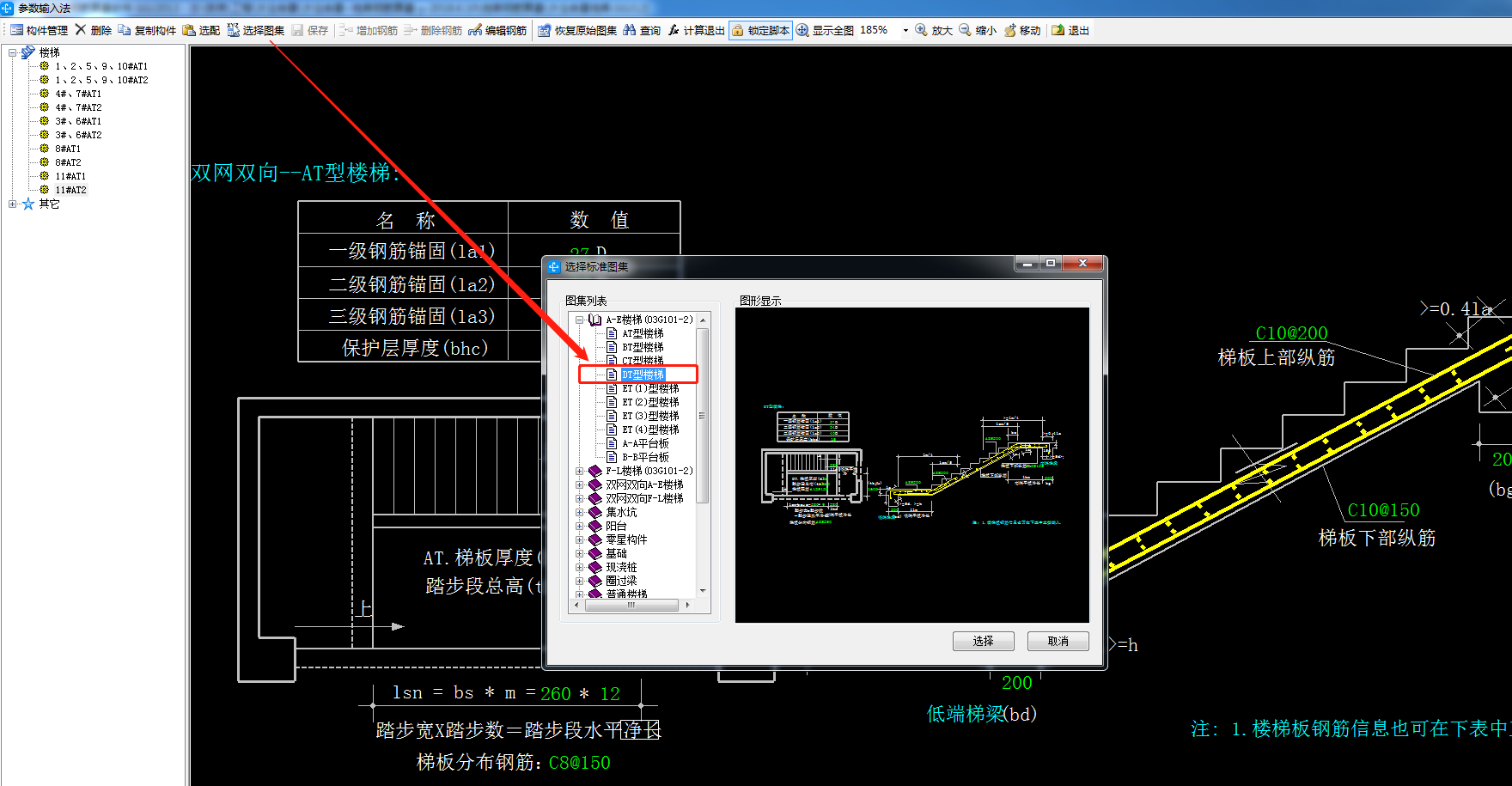Image resolution: width=1512 pixels, height=786 pixels.
Task: Select the 移动 (pan) hand tool
Action: (1022, 30)
